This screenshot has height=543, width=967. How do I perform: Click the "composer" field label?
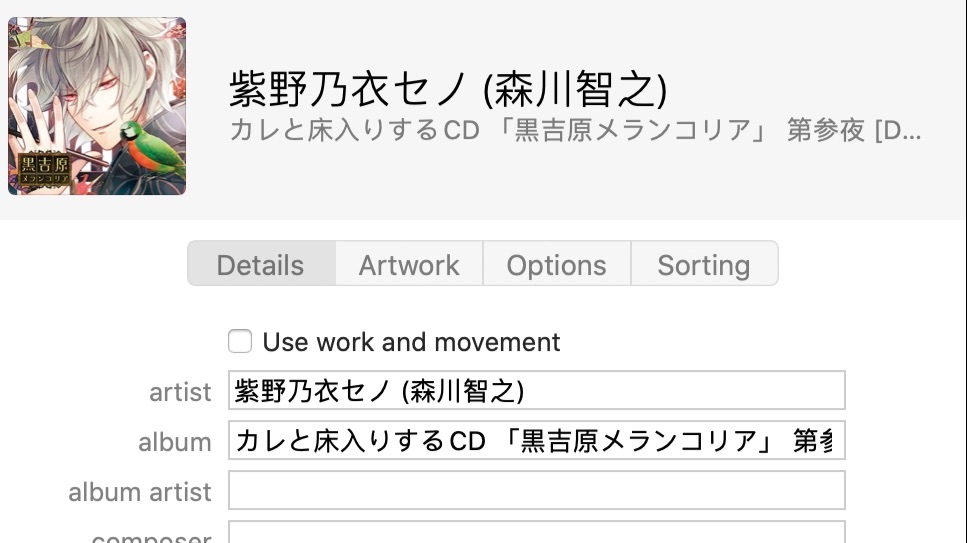click(151, 537)
